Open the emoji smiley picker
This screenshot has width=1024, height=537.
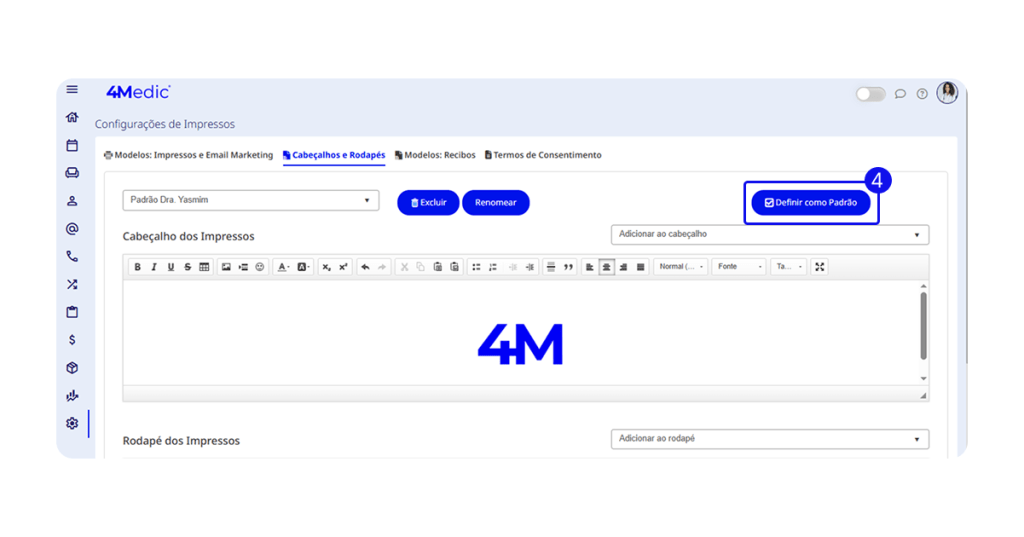[260, 267]
